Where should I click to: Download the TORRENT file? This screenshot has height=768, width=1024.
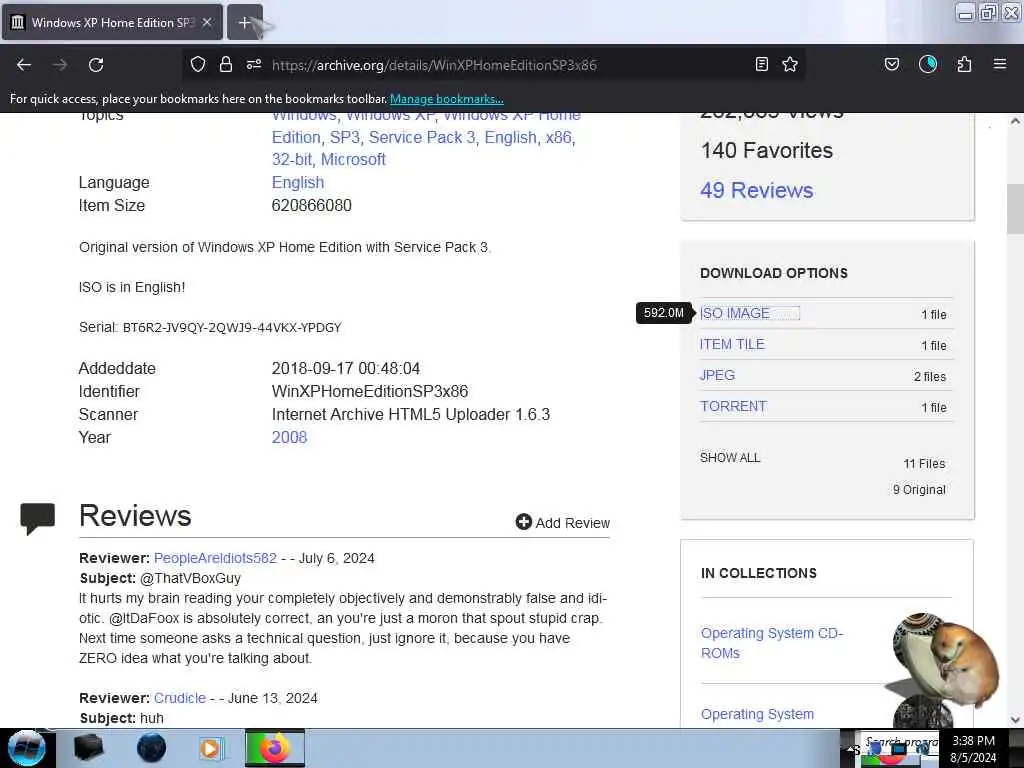point(733,406)
